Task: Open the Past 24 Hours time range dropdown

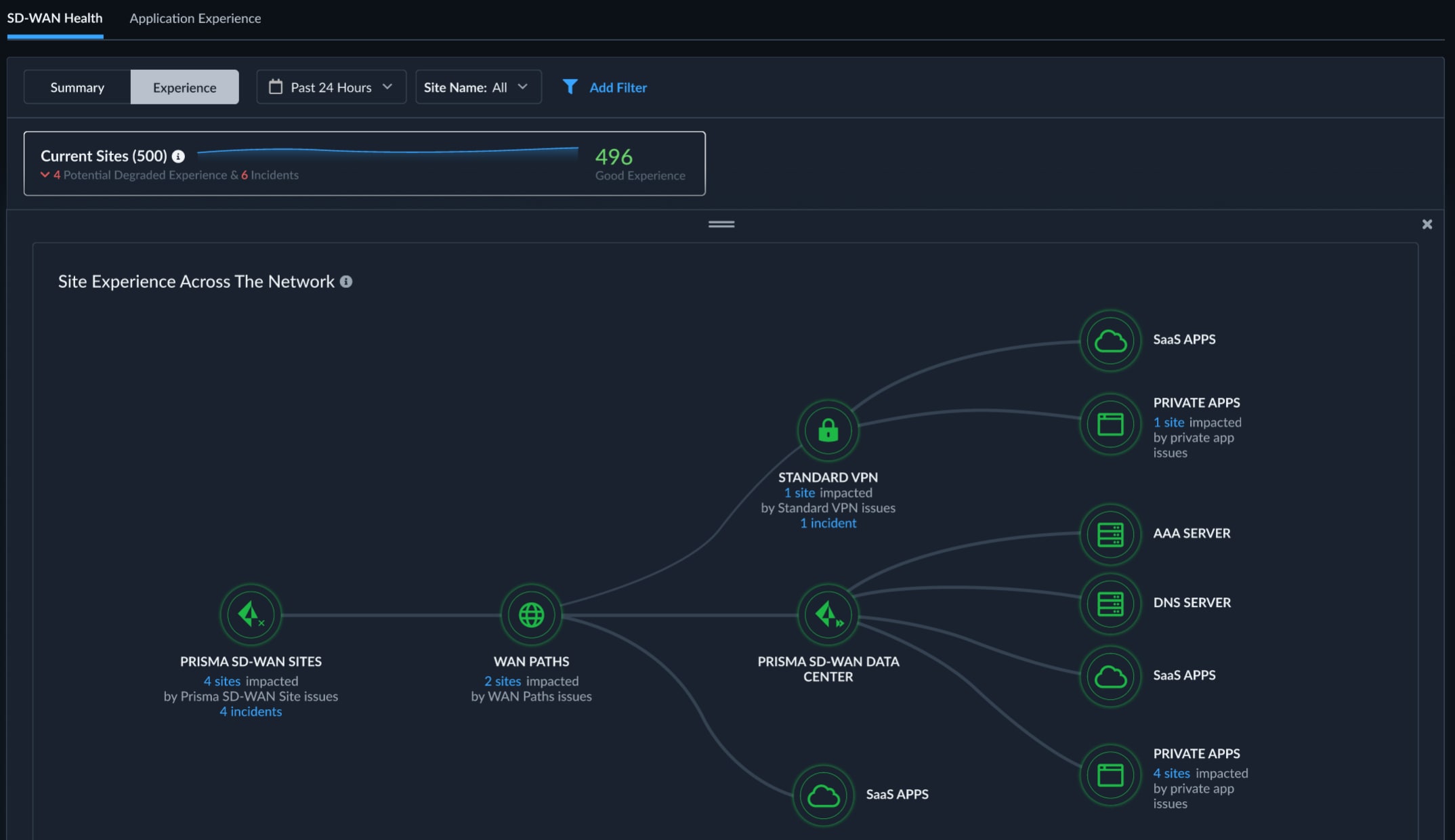Action: (x=331, y=87)
